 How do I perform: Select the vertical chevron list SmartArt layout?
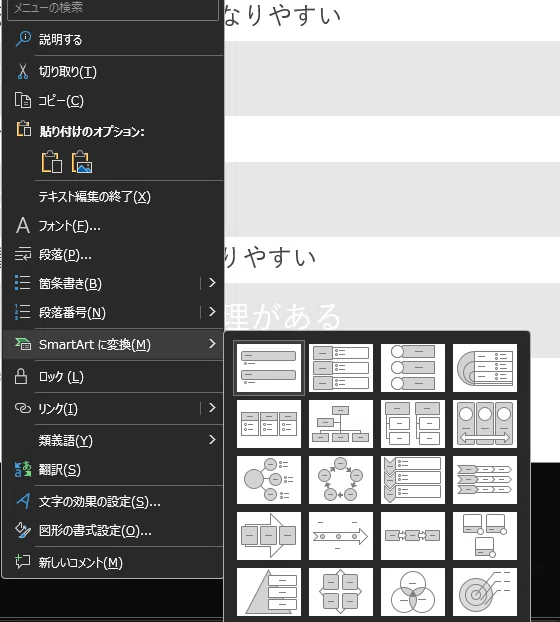413,480
